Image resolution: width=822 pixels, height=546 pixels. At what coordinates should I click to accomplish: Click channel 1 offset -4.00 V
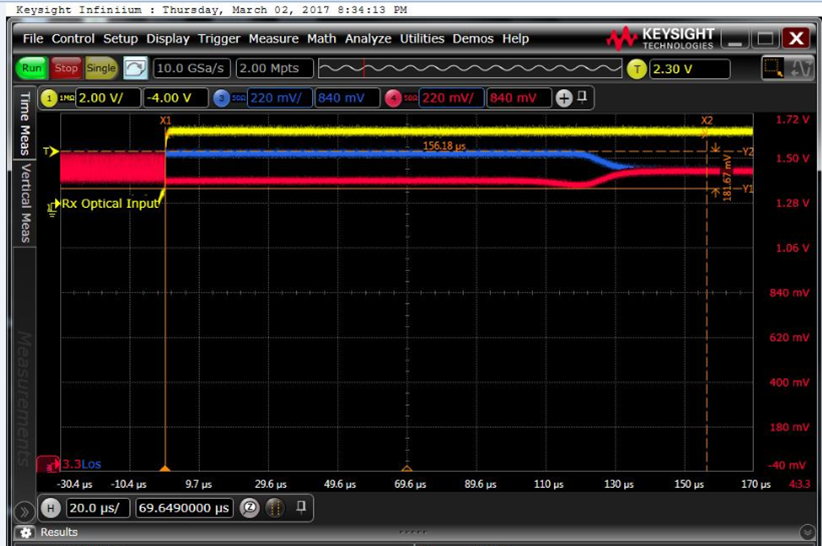pyautogui.click(x=176, y=98)
